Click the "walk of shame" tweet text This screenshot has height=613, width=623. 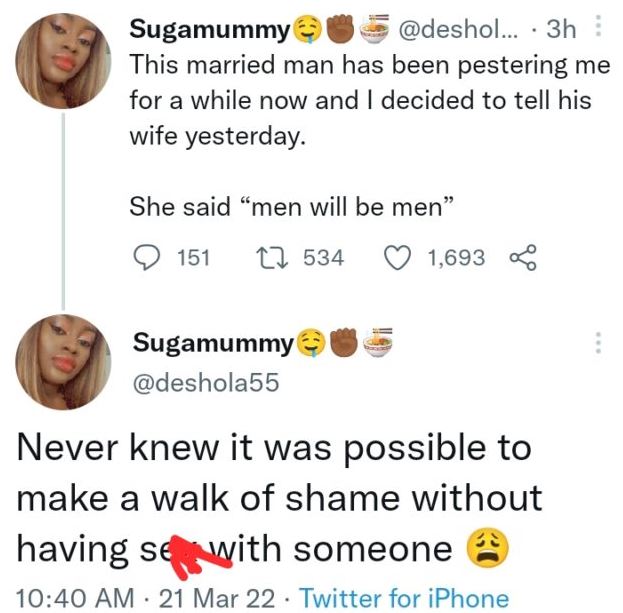pyautogui.click(x=279, y=497)
